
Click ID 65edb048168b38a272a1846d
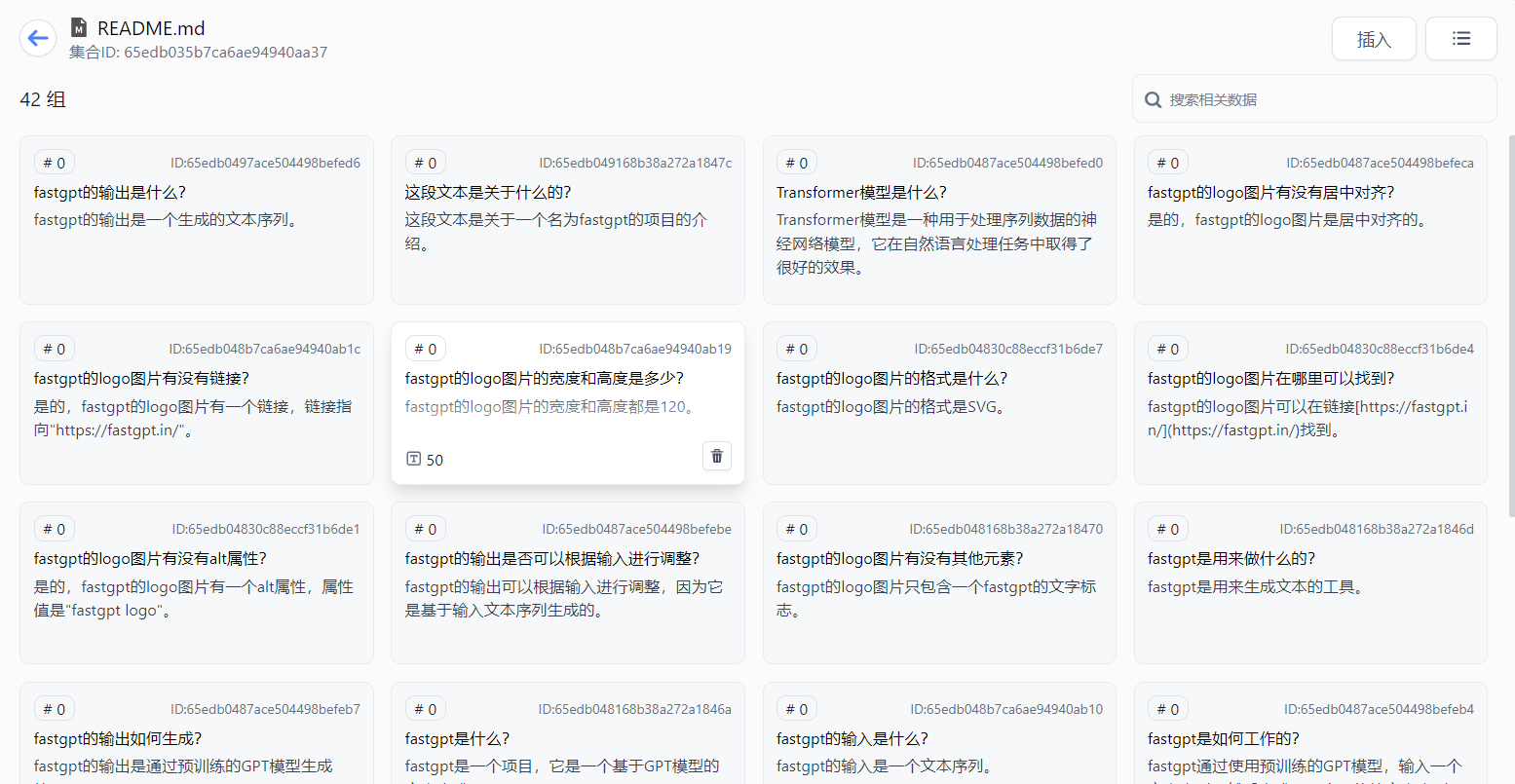coord(1377,529)
